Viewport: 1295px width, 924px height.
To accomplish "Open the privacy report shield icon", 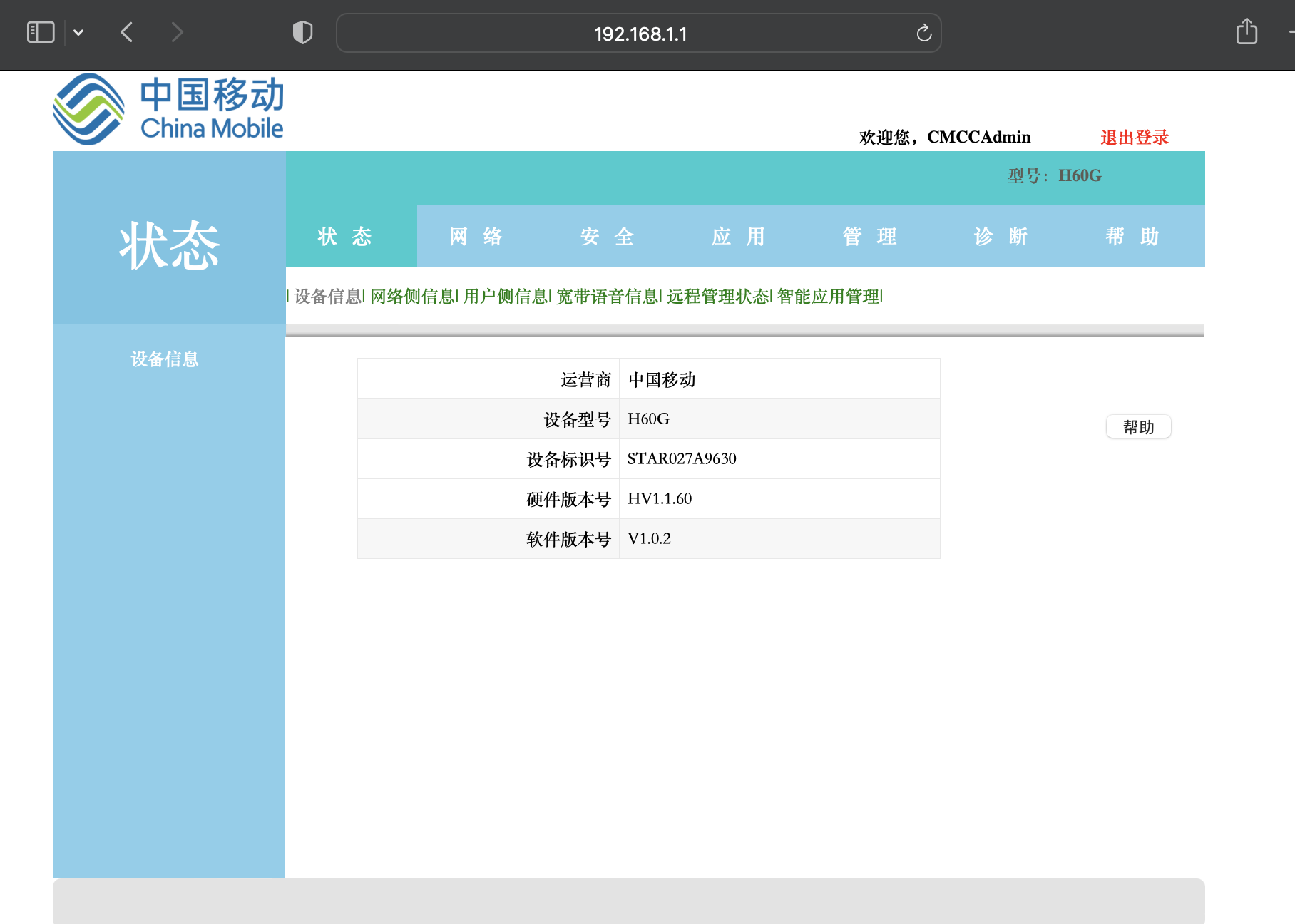I will point(302,32).
